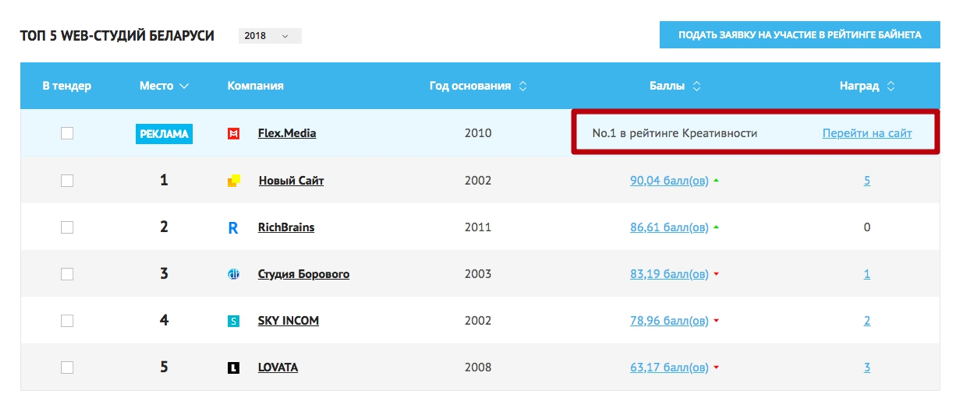Open the 5 awards link for Новый Сайт
The image size is (972, 418).
click(x=867, y=180)
